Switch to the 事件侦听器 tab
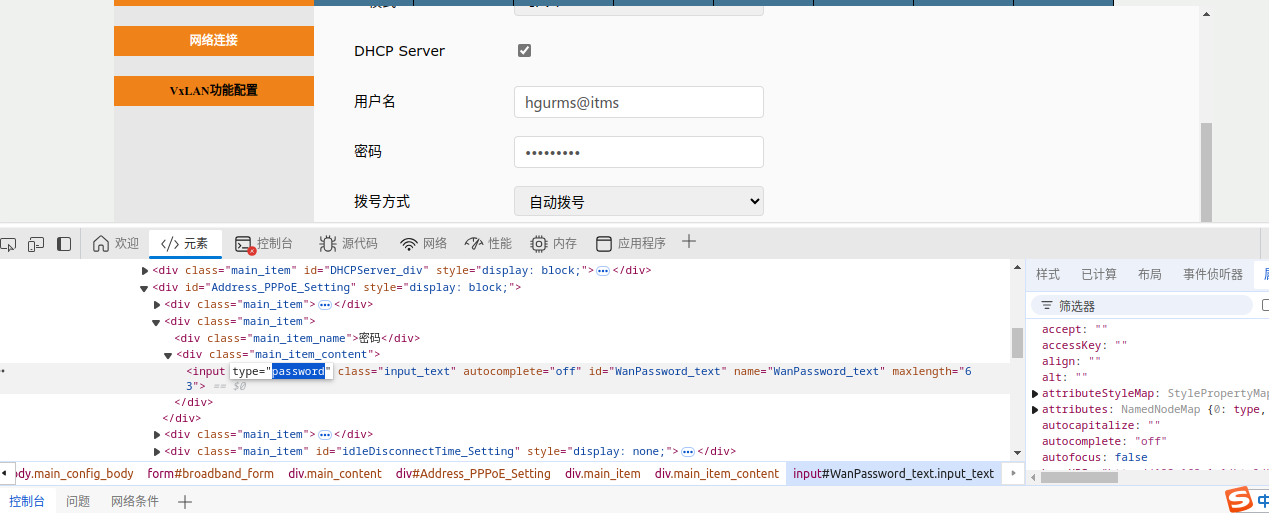 click(1212, 274)
